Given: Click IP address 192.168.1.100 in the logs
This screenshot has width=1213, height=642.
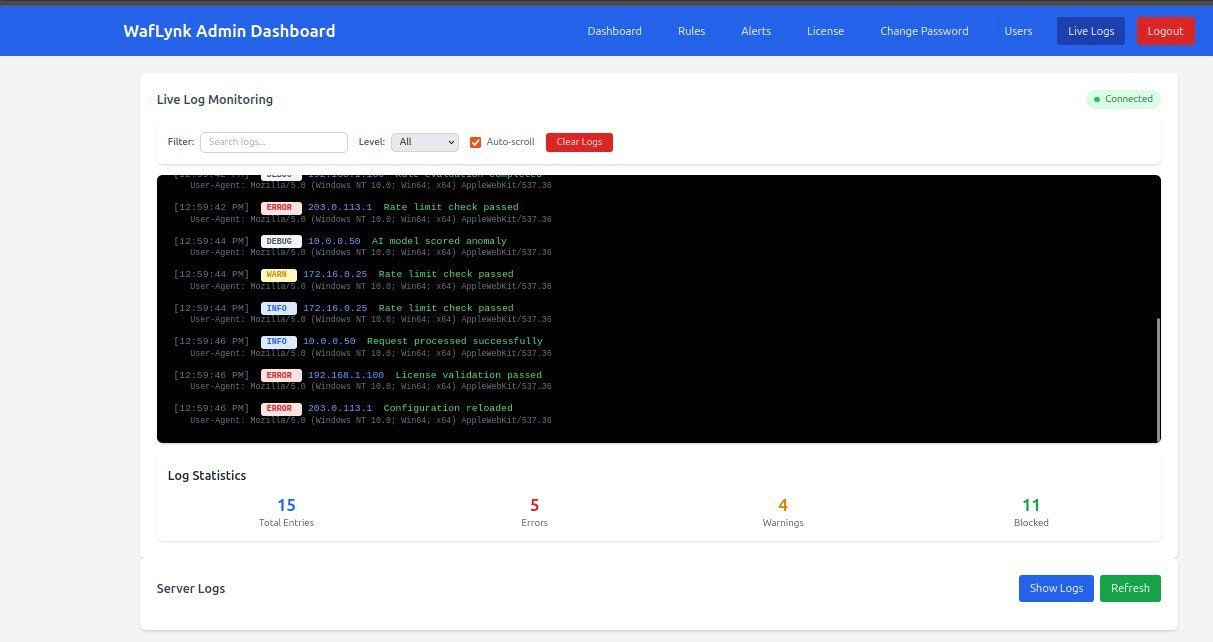Looking at the screenshot, I should coord(346,375).
